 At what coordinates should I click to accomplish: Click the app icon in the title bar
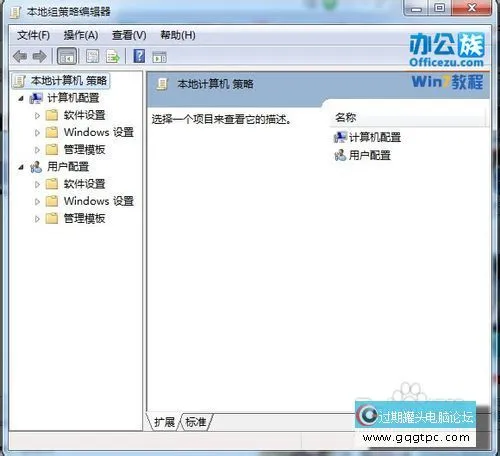(x=16, y=12)
